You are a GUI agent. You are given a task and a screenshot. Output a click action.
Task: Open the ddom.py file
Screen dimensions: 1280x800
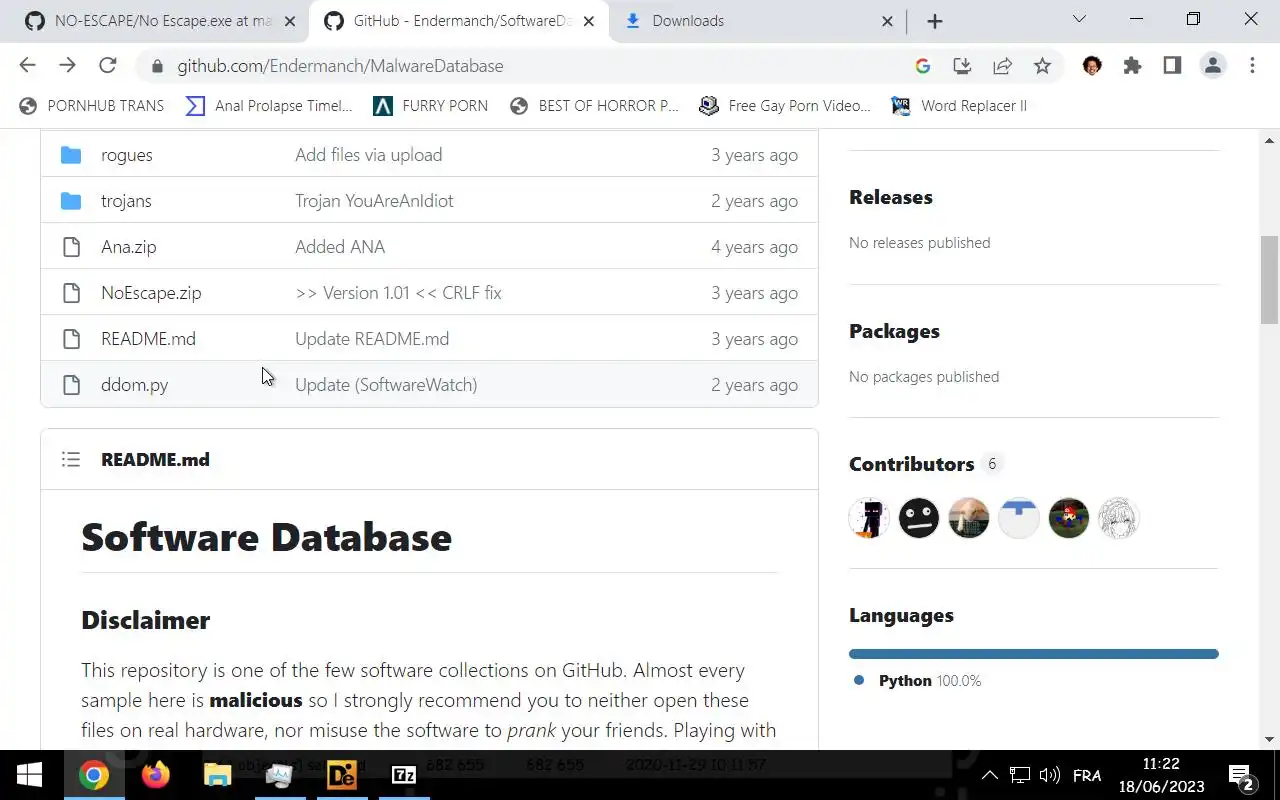pos(134,385)
